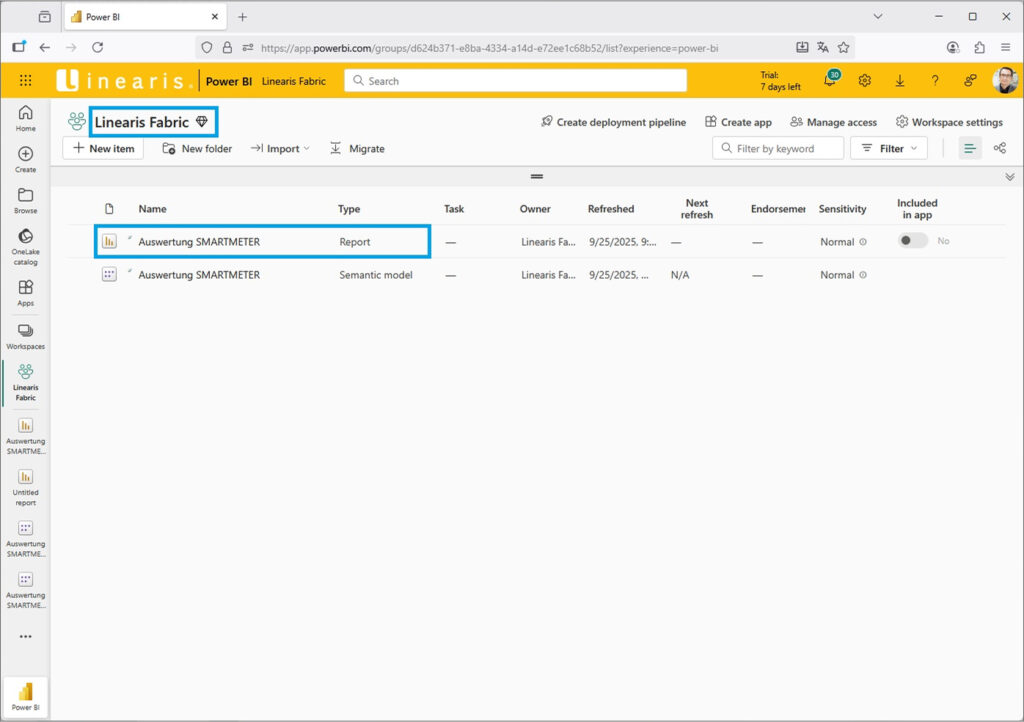The image size is (1024, 722).
Task: Open the settings gear in header
Action: (x=865, y=80)
